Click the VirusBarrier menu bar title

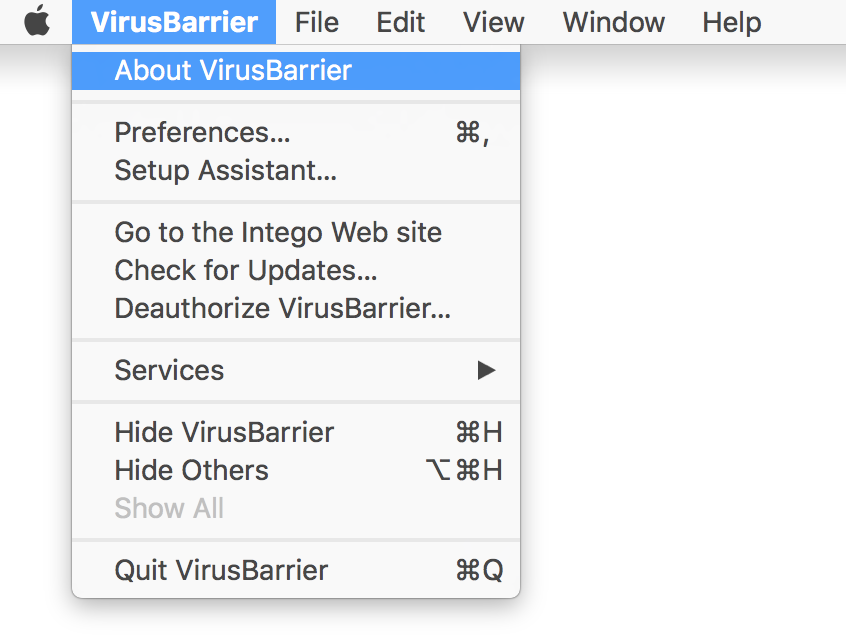coord(174,22)
